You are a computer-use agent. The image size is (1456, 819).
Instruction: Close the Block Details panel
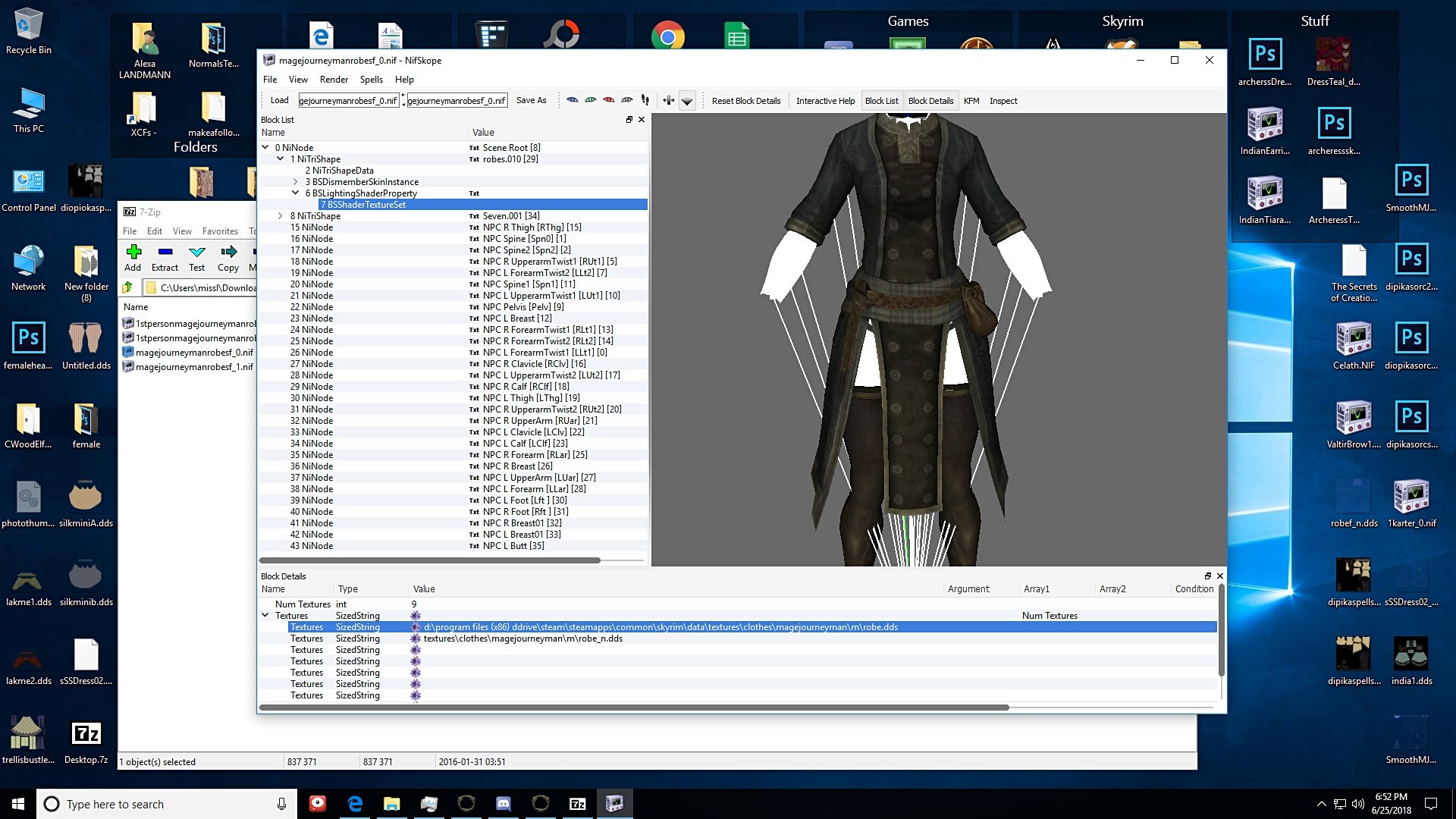(1220, 576)
